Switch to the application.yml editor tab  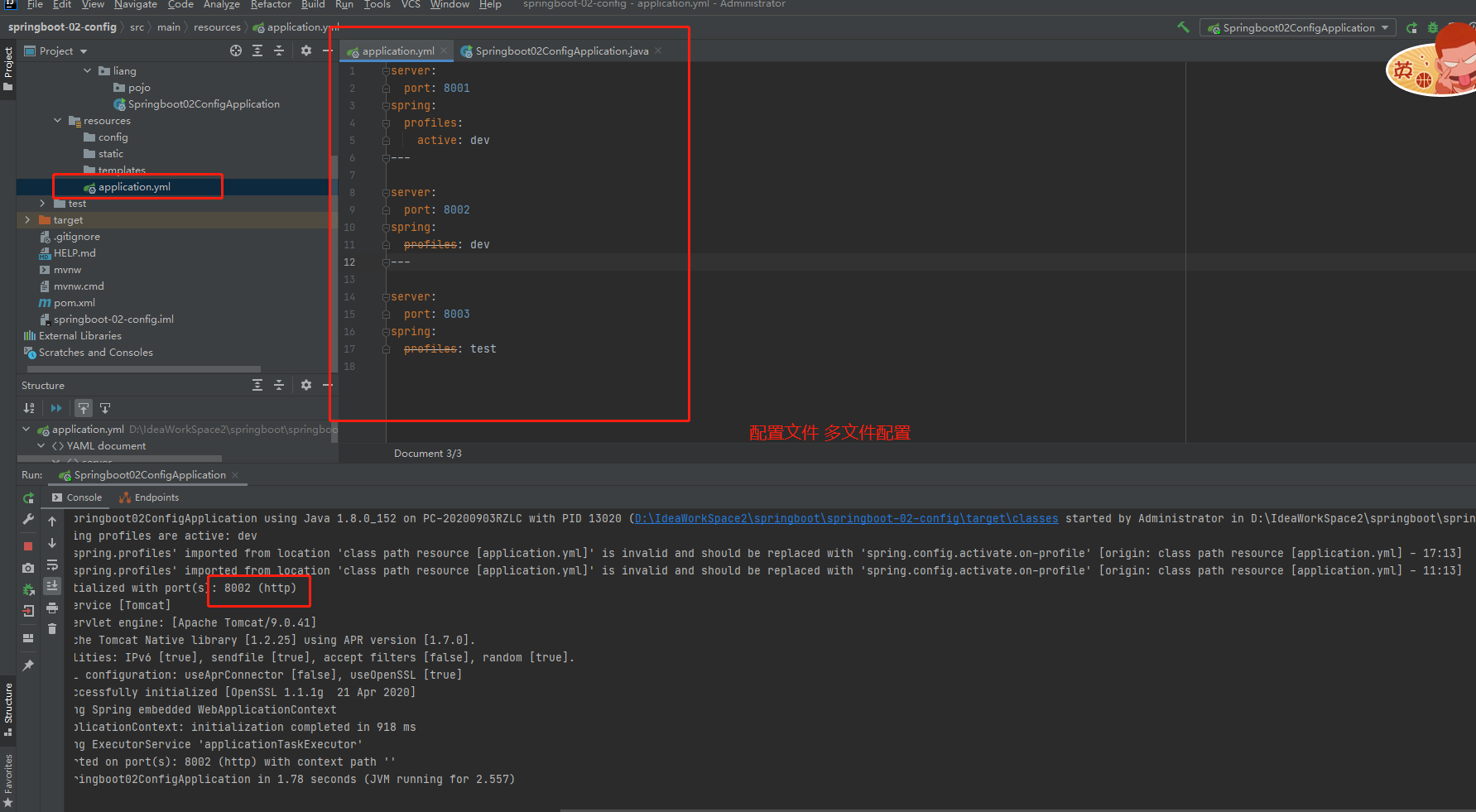click(397, 51)
